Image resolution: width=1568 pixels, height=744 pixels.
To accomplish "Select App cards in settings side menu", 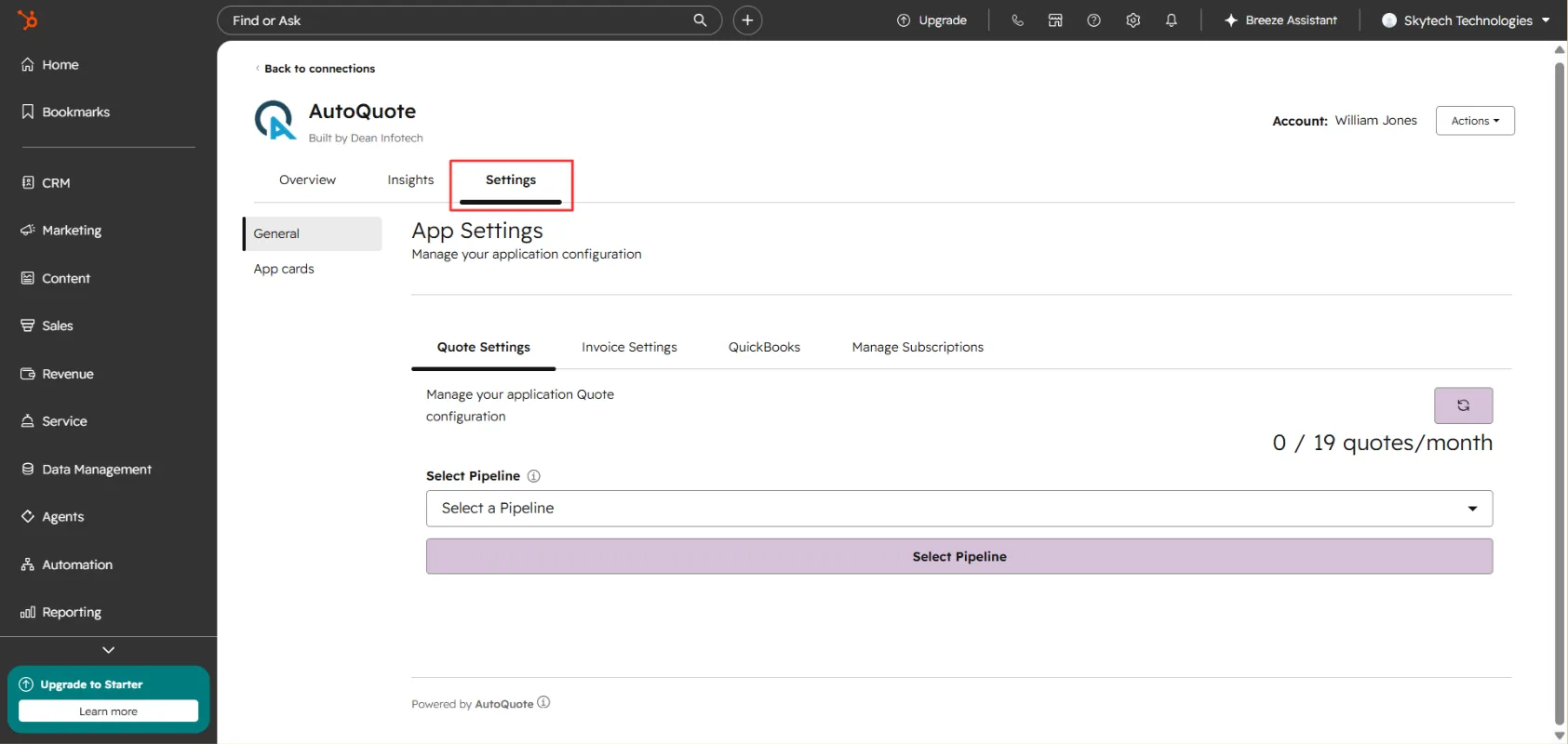I will coord(284,269).
